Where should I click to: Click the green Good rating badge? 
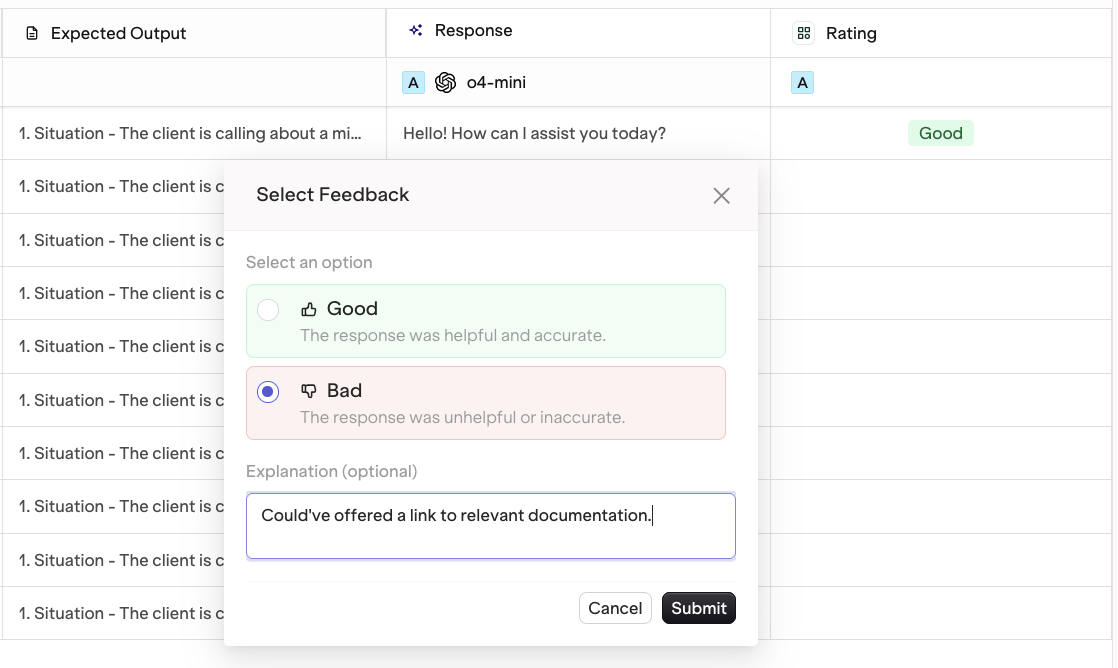tap(940, 134)
